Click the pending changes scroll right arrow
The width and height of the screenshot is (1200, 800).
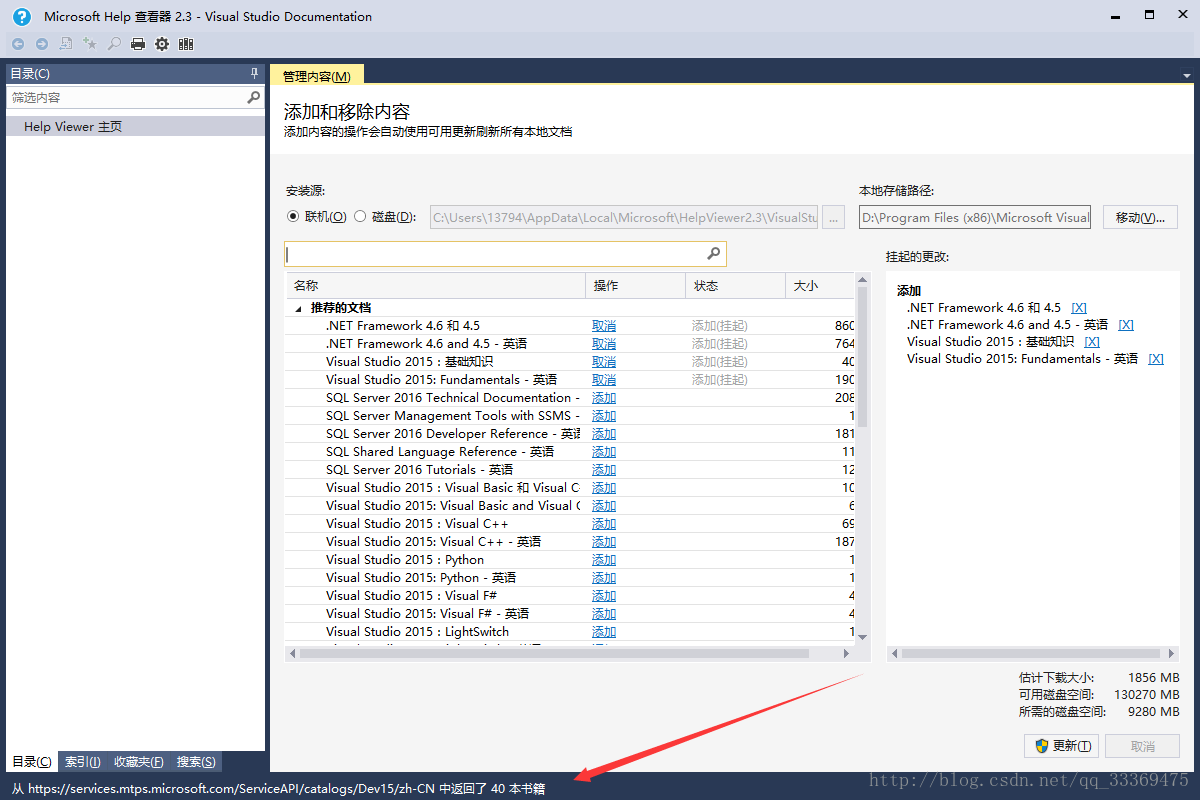pyautogui.click(x=1170, y=653)
